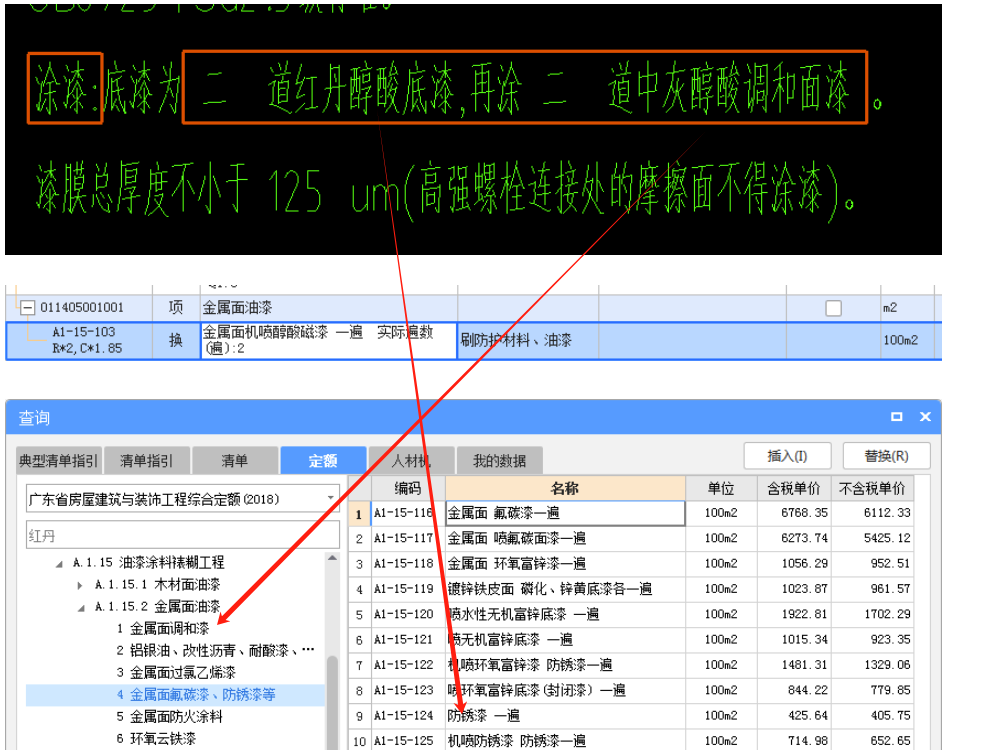Expand the A.1.15.1 木材面油漆 node
This screenshot has height=750, width=985.
click(80, 585)
